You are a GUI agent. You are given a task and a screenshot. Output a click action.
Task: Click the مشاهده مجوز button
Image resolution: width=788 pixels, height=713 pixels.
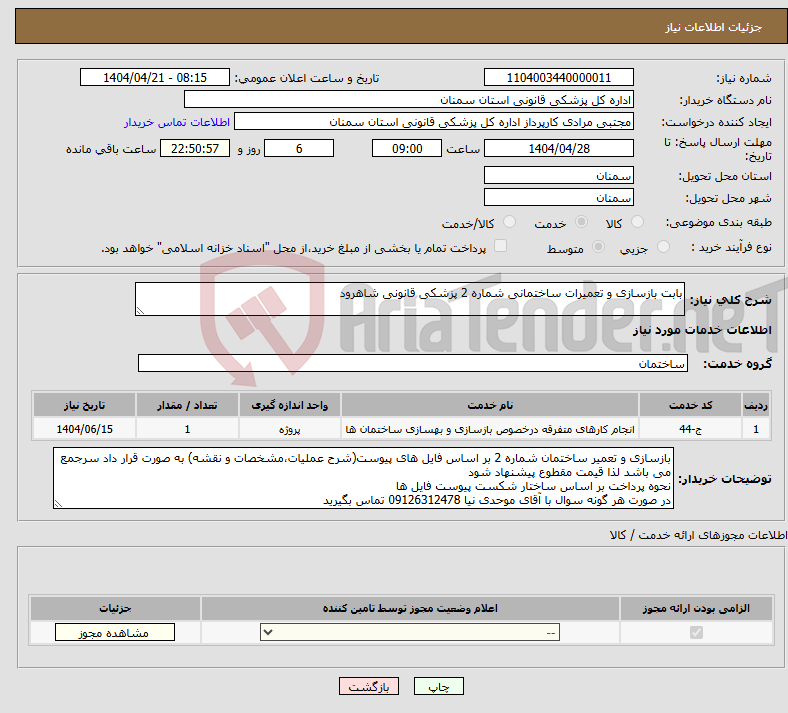click(115, 633)
